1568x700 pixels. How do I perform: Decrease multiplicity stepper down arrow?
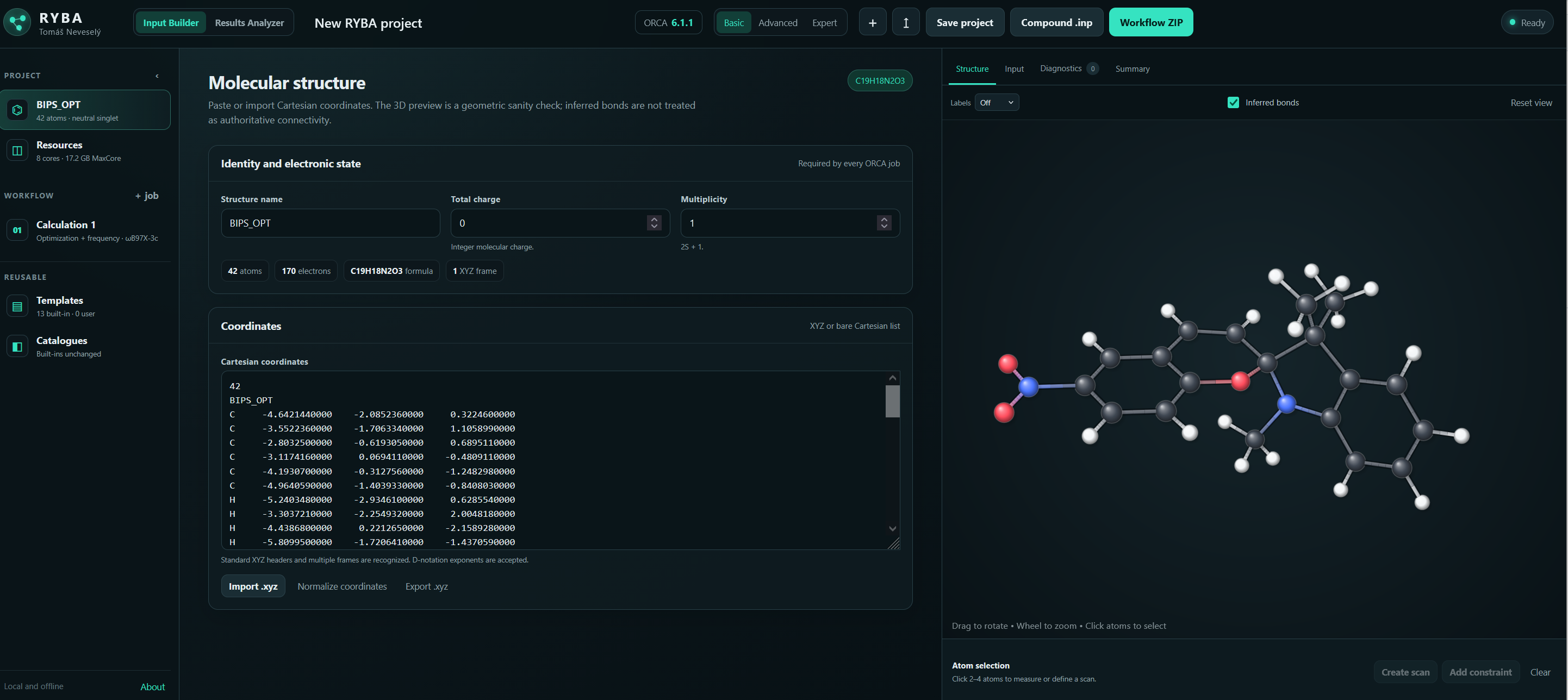tap(884, 227)
